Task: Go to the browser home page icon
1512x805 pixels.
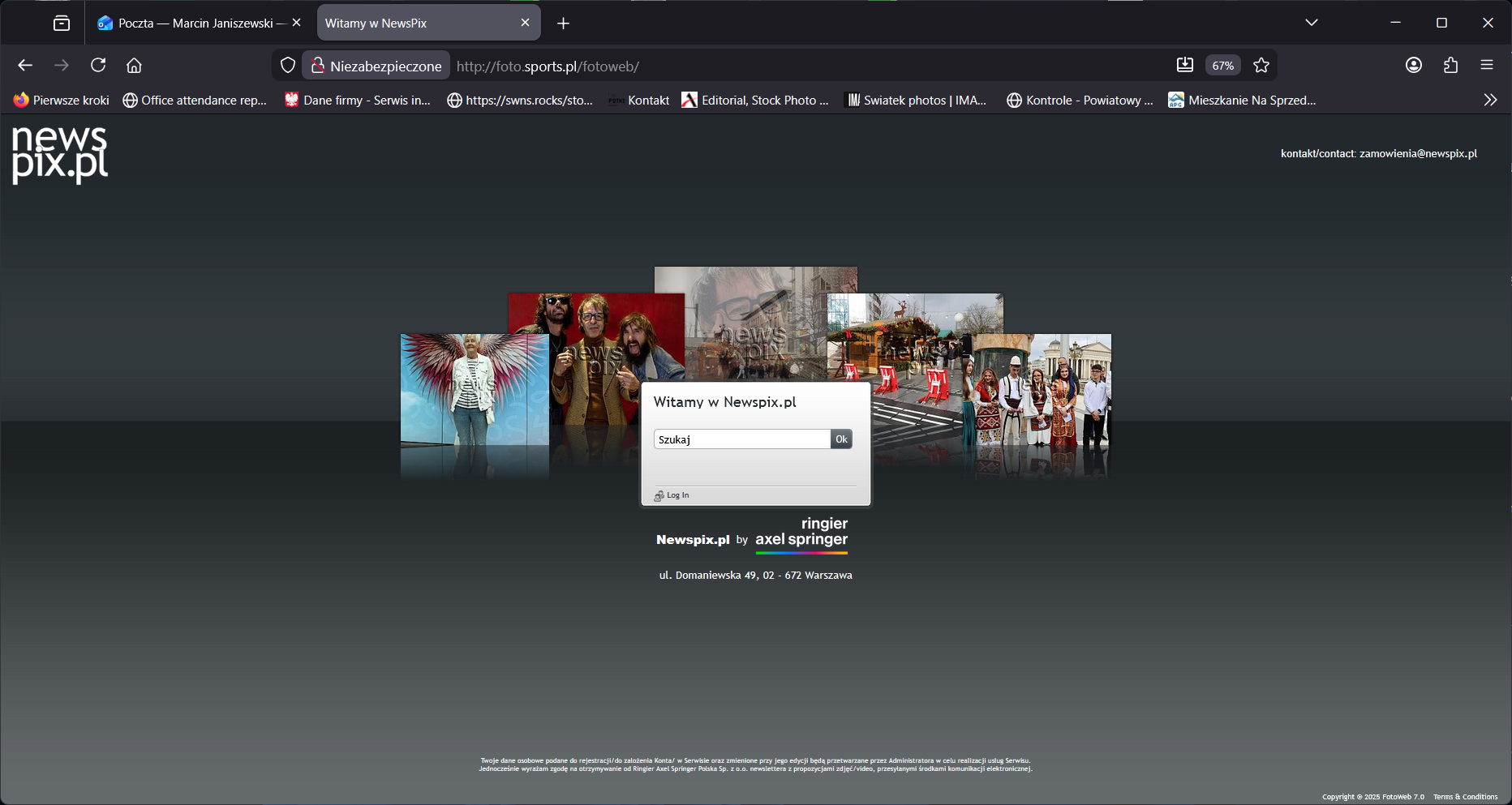Action: pos(134,66)
